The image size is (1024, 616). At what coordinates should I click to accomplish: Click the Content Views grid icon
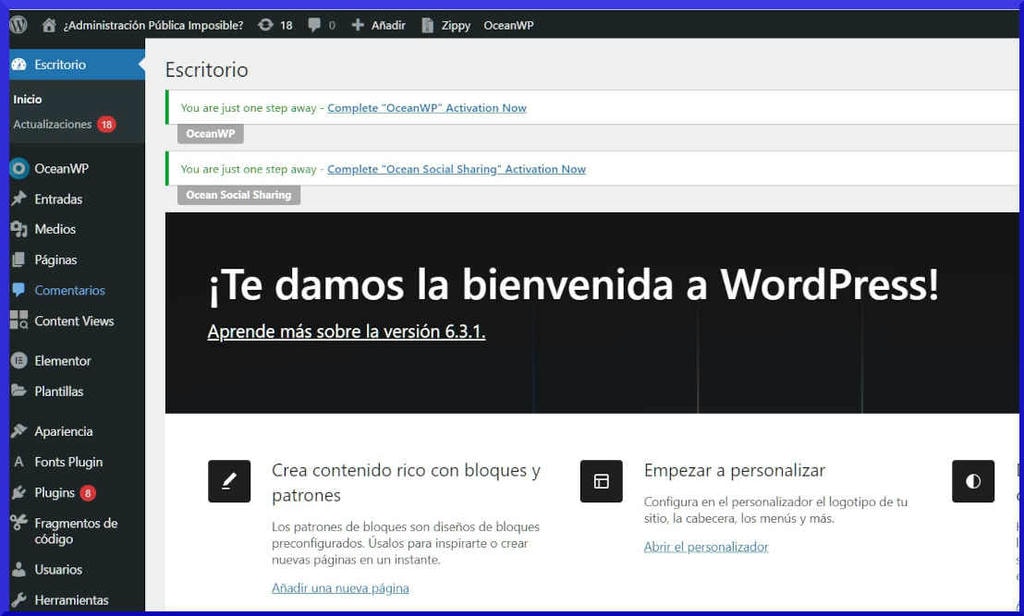(19, 320)
